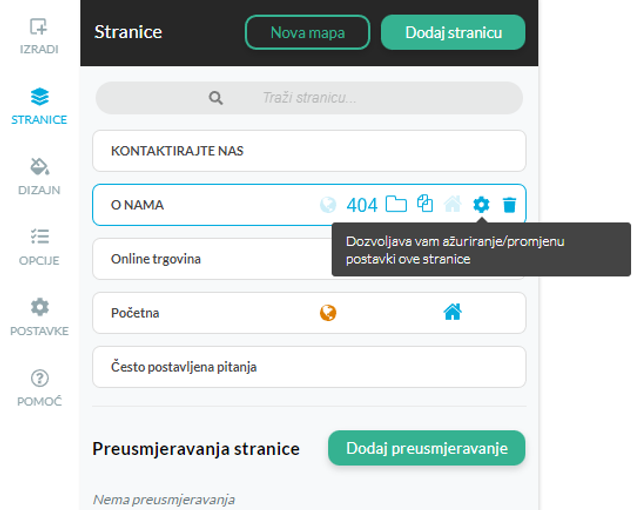Set O NAMA as homepage via house icon
Viewport: 640px width, 510px height.
point(453,204)
